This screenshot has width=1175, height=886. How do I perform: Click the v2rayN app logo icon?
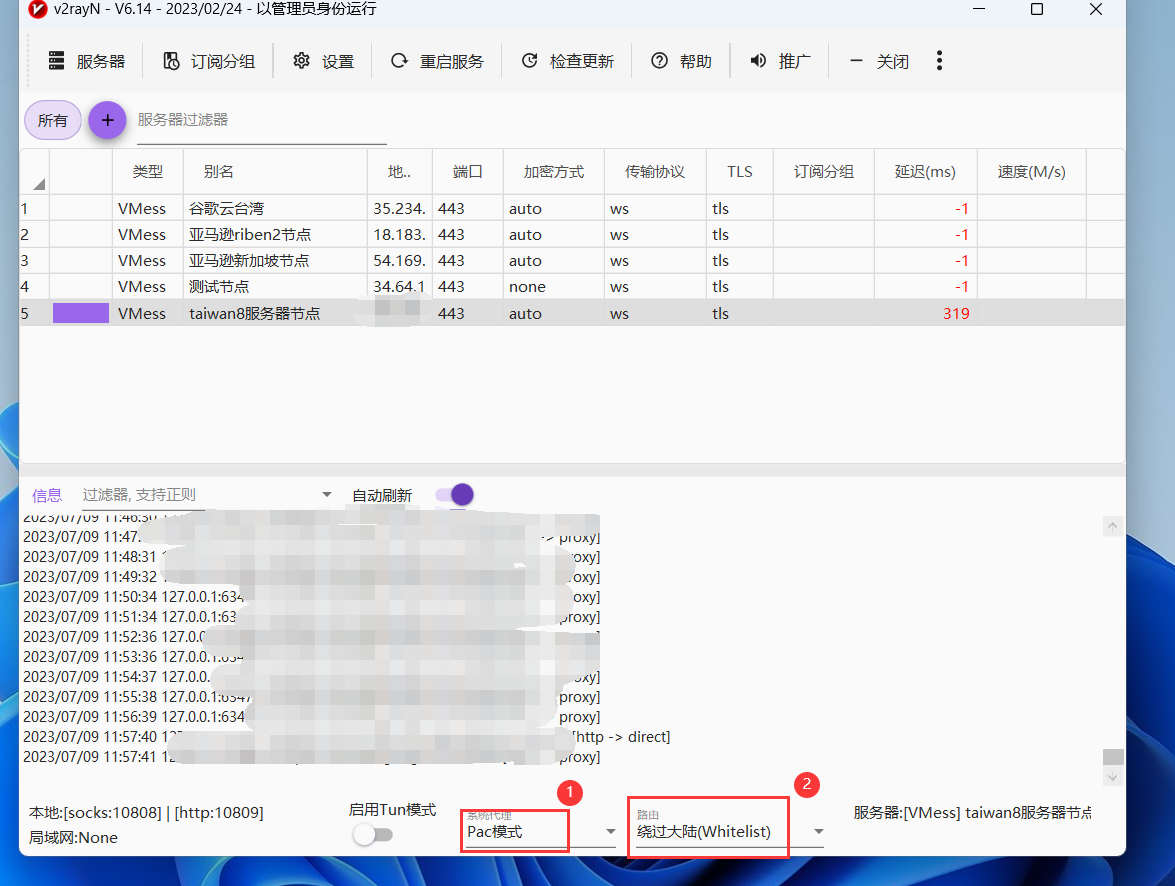(x=37, y=9)
